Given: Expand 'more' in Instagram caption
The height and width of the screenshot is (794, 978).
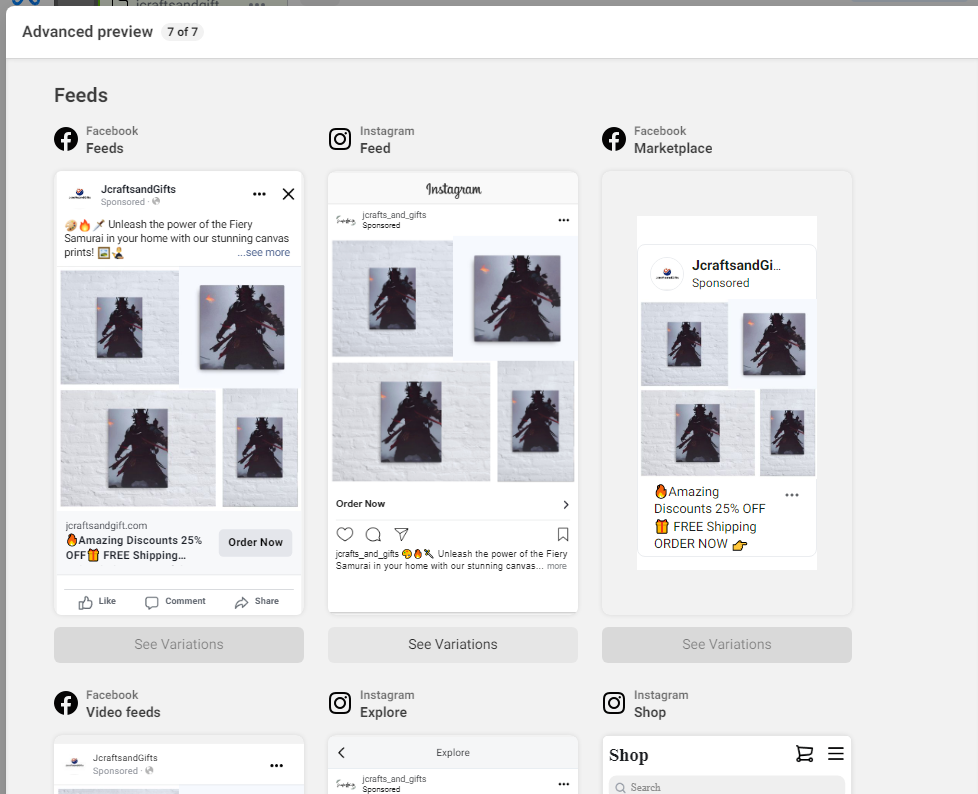Looking at the screenshot, I should [557, 566].
